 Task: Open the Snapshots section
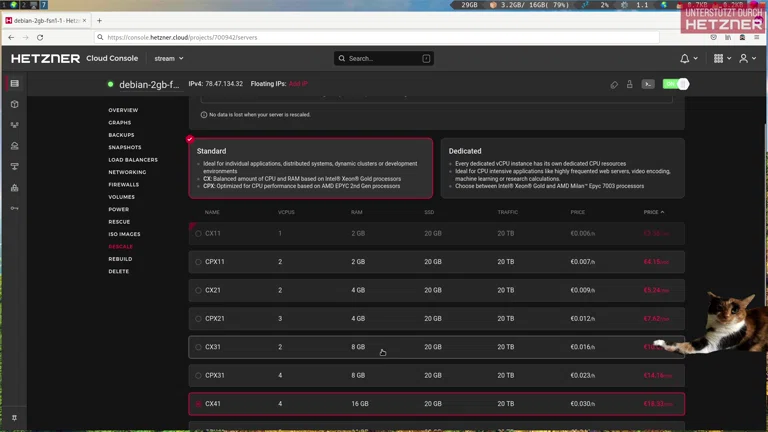coord(125,147)
